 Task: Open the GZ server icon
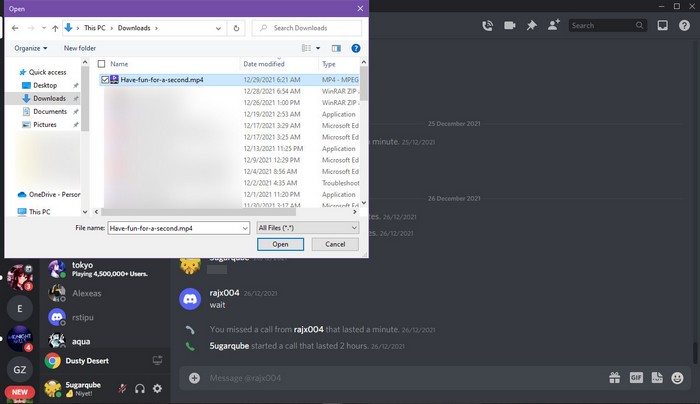(20, 369)
